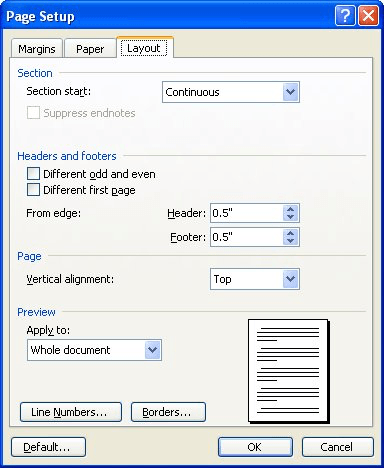
Task: Toggle Different first page checkbox
Action: click(x=33, y=190)
